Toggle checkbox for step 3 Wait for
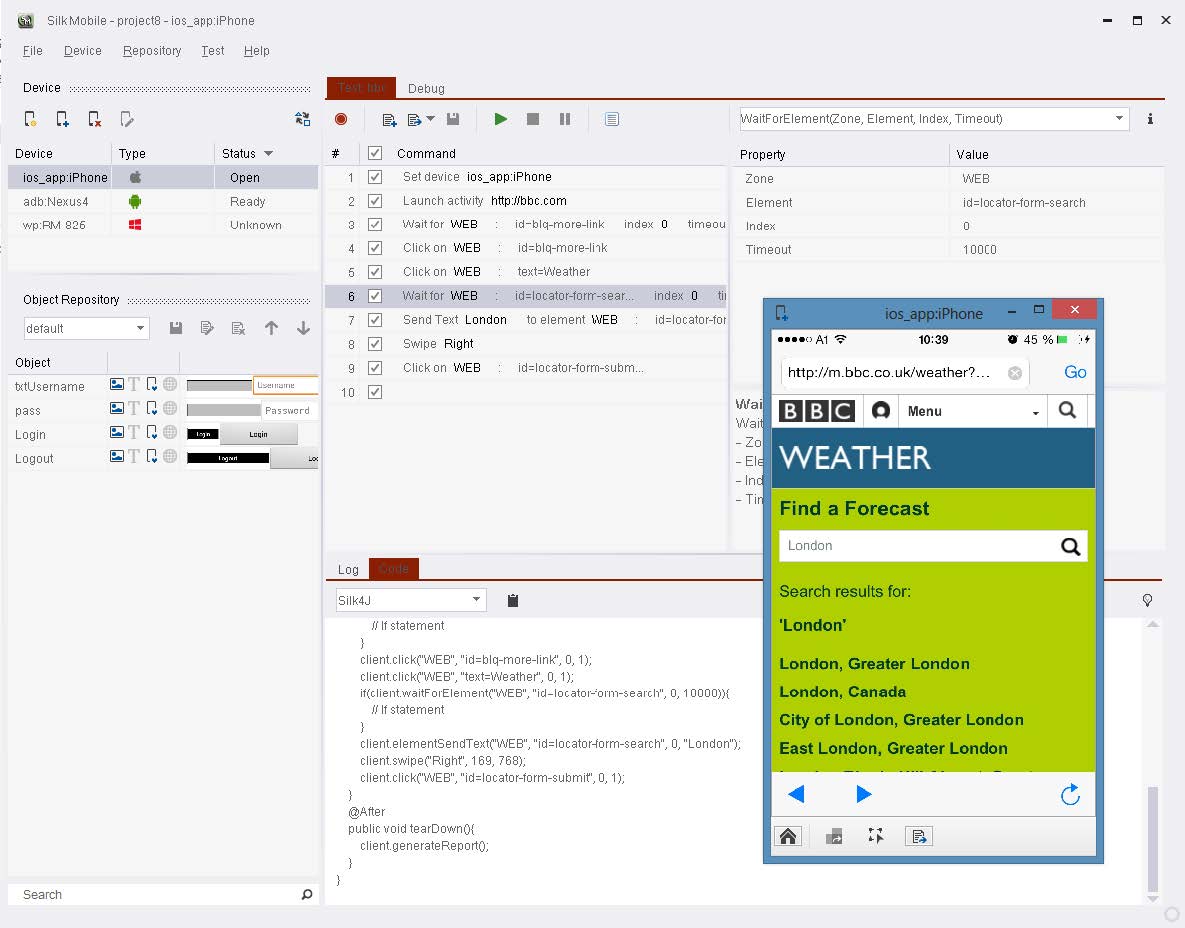Viewport: 1185px width, 928px height. [x=374, y=224]
